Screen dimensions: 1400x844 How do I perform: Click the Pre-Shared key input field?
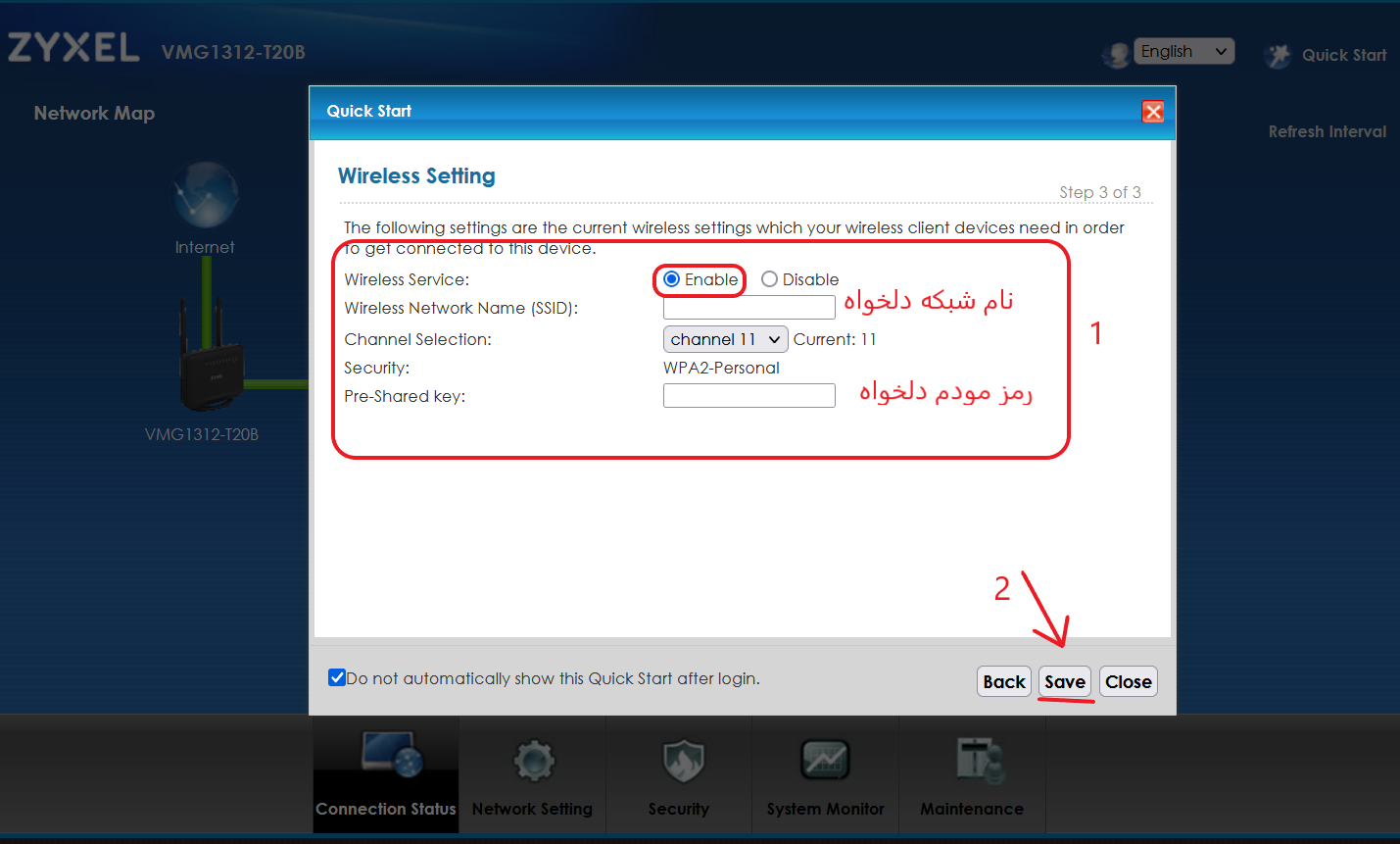point(749,395)
